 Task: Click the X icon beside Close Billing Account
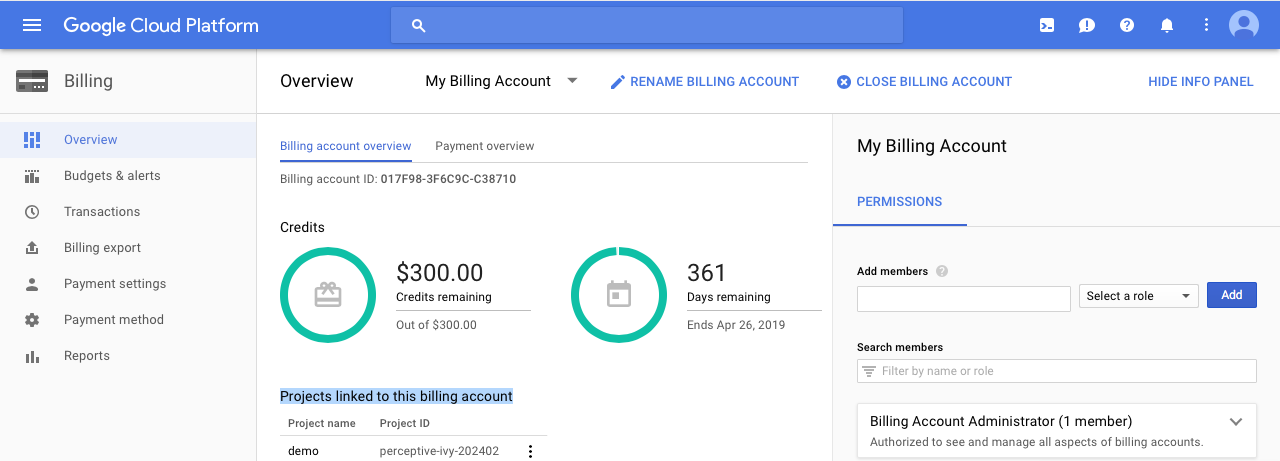[x=844, y=82]
